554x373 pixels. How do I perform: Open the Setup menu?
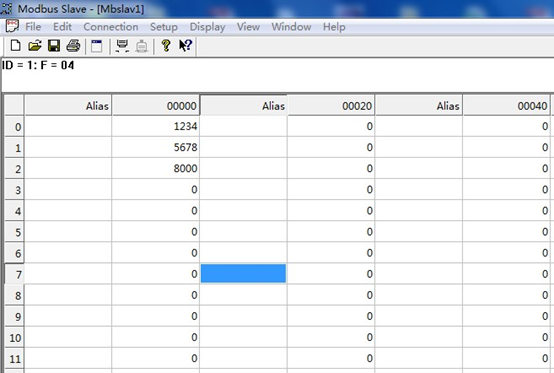click(164, 27)
